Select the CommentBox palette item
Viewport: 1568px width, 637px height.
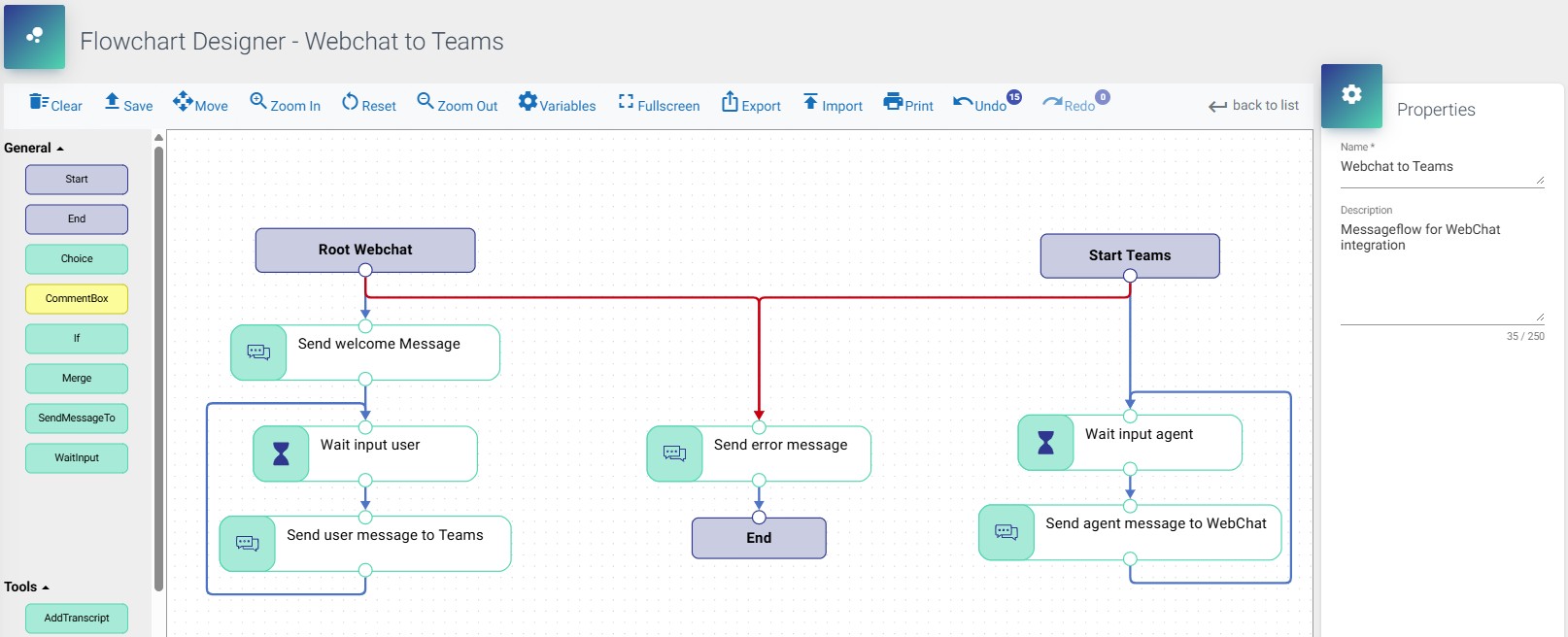[x=77, y=299]
